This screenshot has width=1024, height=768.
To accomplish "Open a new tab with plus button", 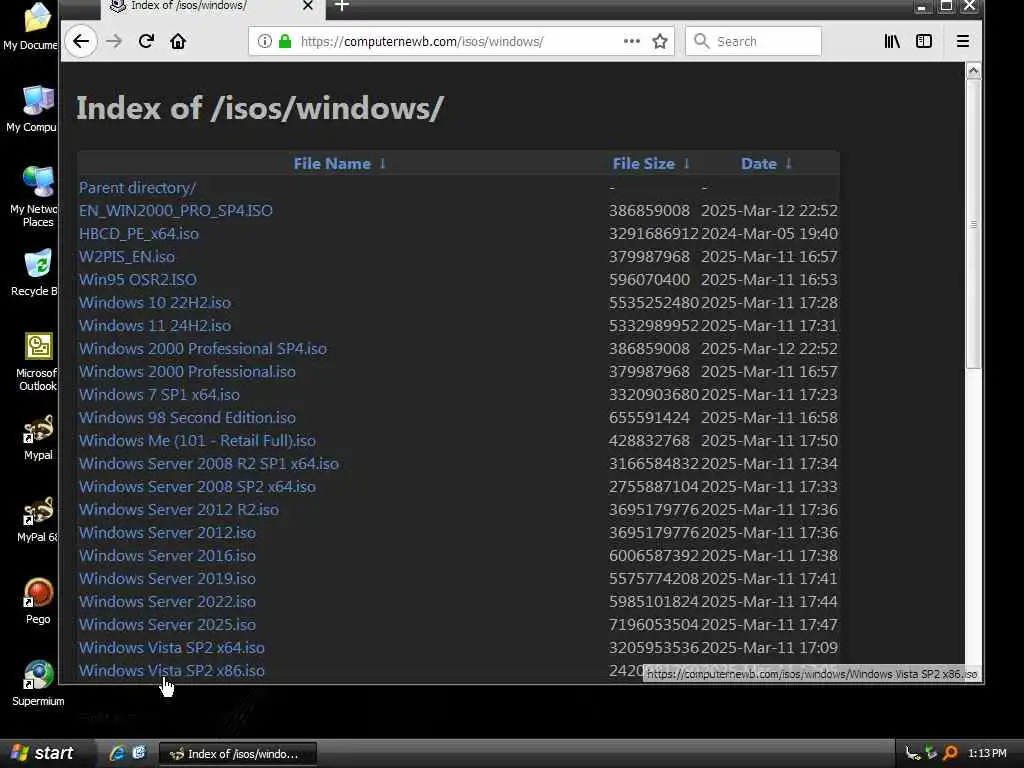I will [342, 7].
